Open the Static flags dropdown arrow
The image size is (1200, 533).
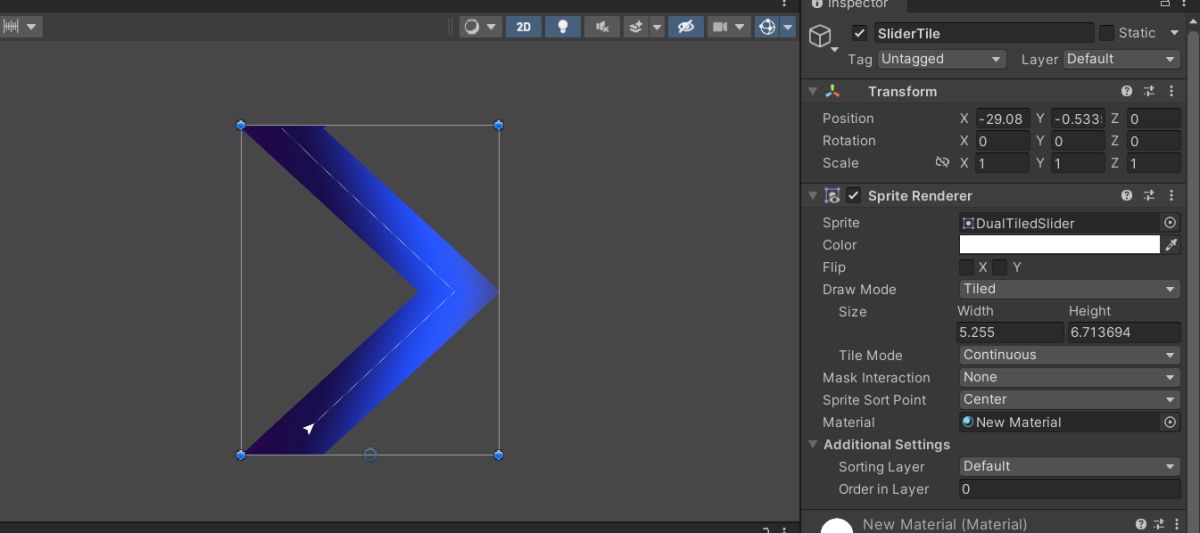(x=1173, y=33)
